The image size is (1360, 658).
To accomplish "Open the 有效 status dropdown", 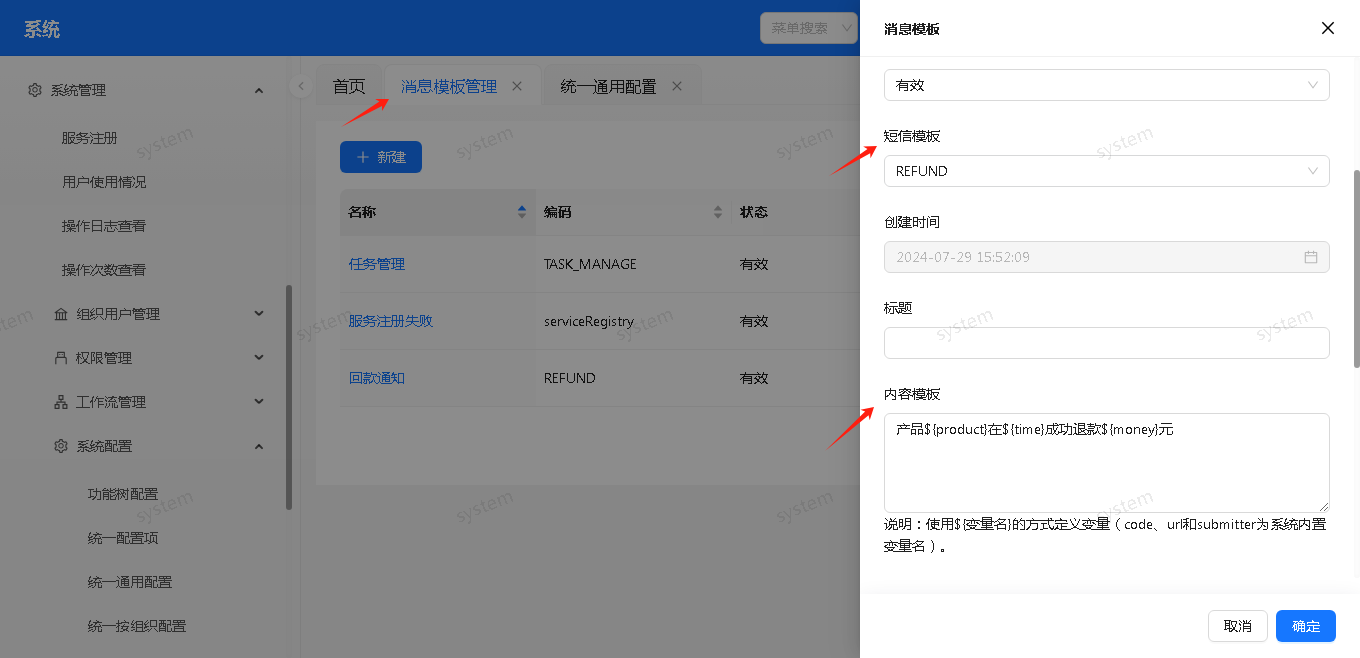I will click(x=1106, y=85).
